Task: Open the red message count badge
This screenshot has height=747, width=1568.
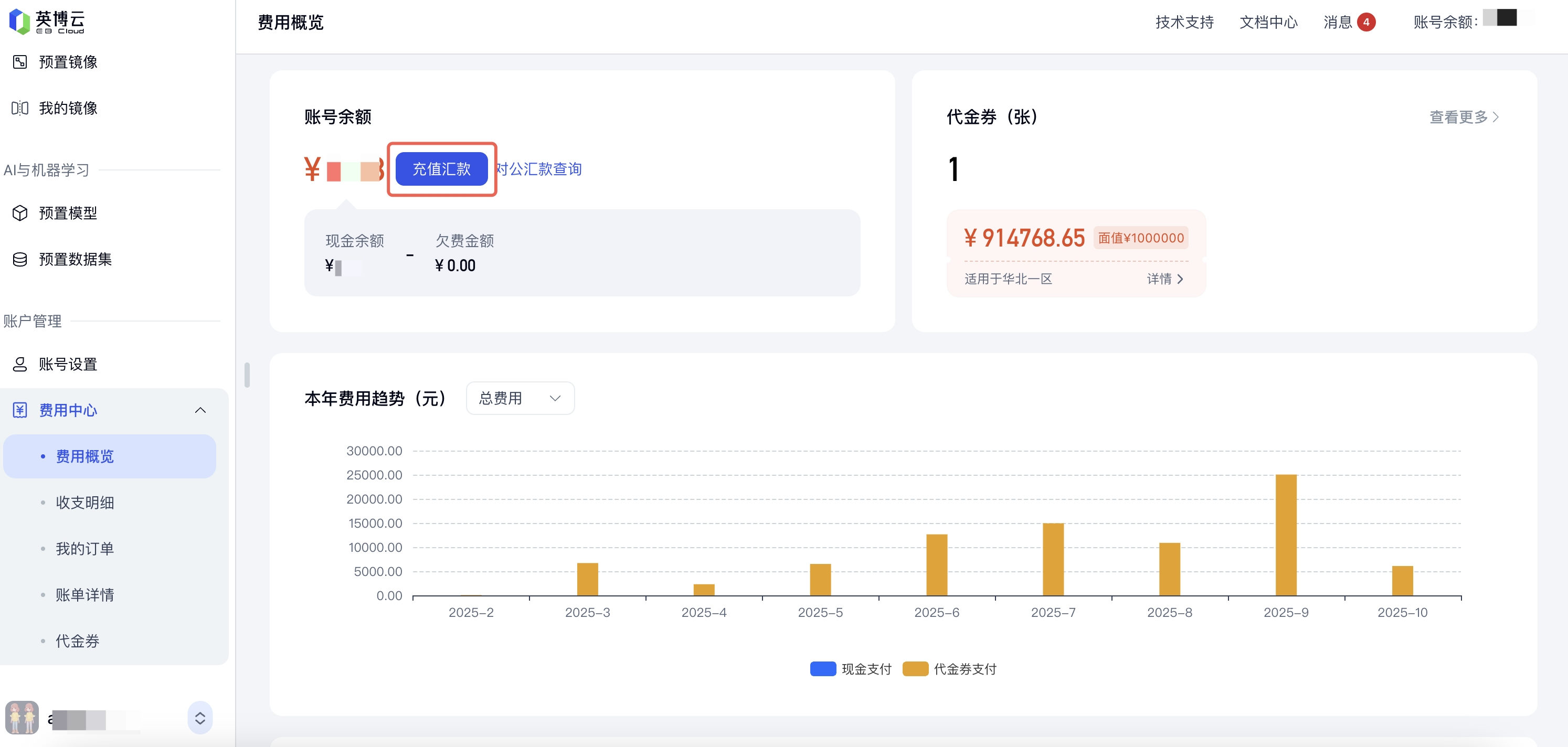Action: coord(1366,23)
